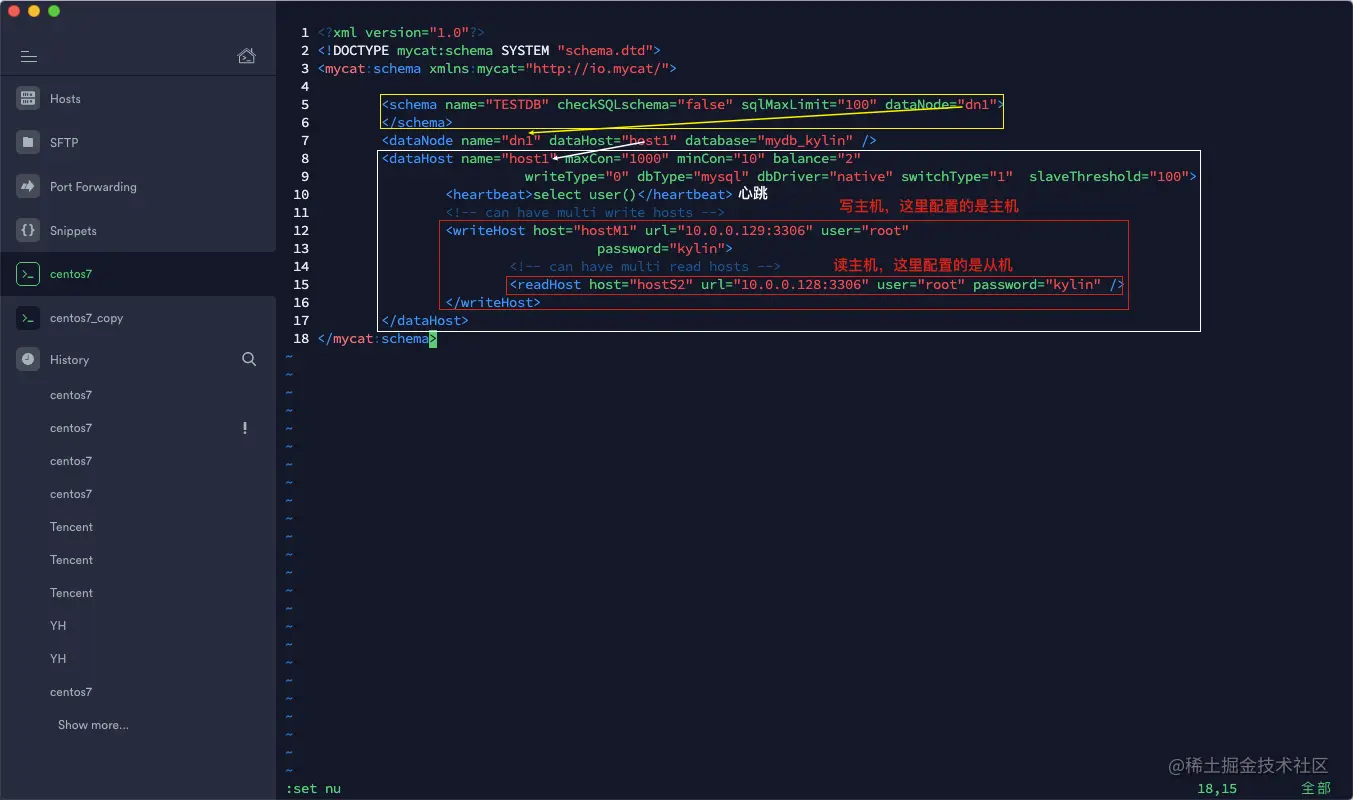Click the dbType "mysql" value
The height and width of the screenshot is (800, 1353).
(721, 177)
